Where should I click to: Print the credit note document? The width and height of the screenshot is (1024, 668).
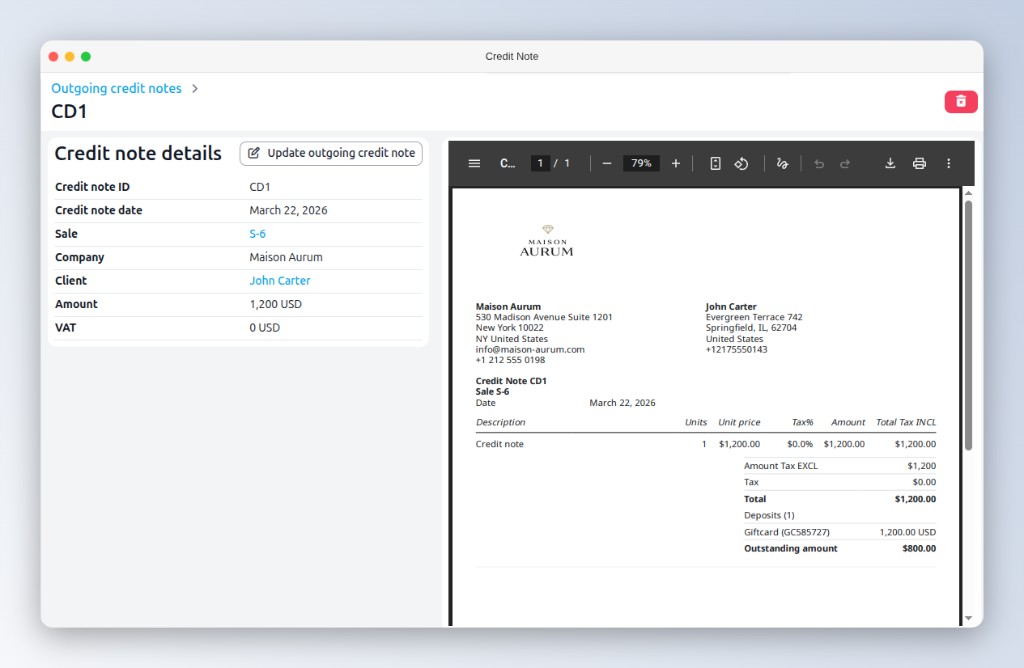point(918,163)
